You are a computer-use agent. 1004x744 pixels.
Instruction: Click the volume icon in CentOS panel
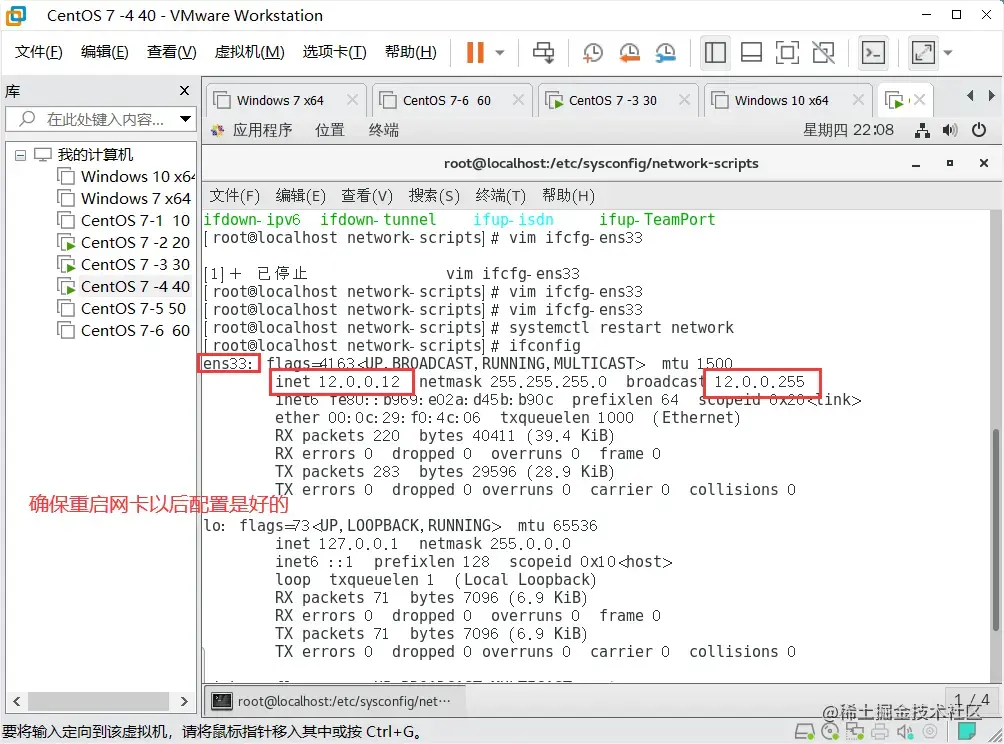[950, 131]
